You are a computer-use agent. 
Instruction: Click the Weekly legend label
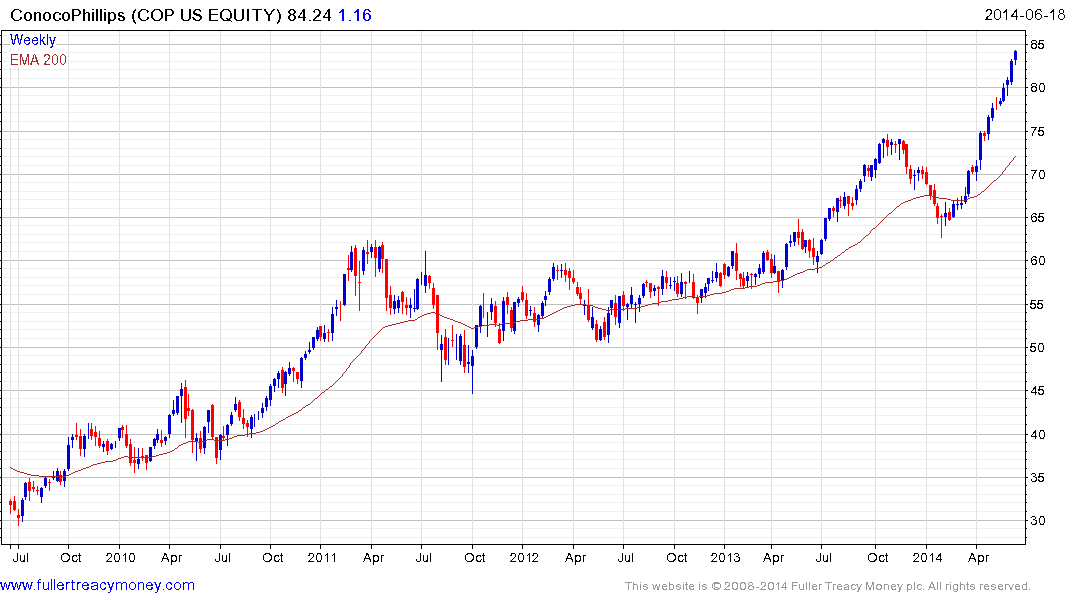point(33,40)
